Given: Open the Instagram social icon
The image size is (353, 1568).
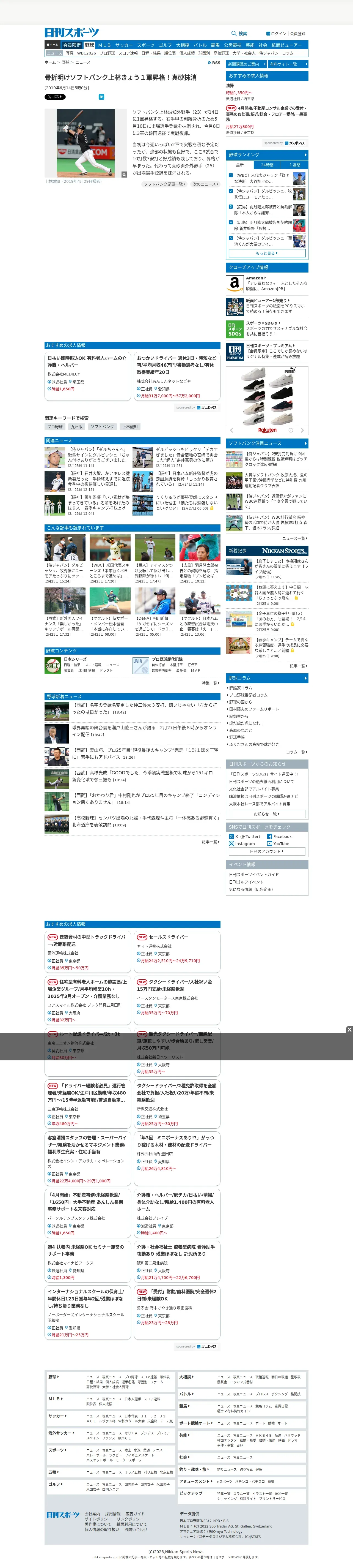Looking at the screenshot, I should point(231,844).
